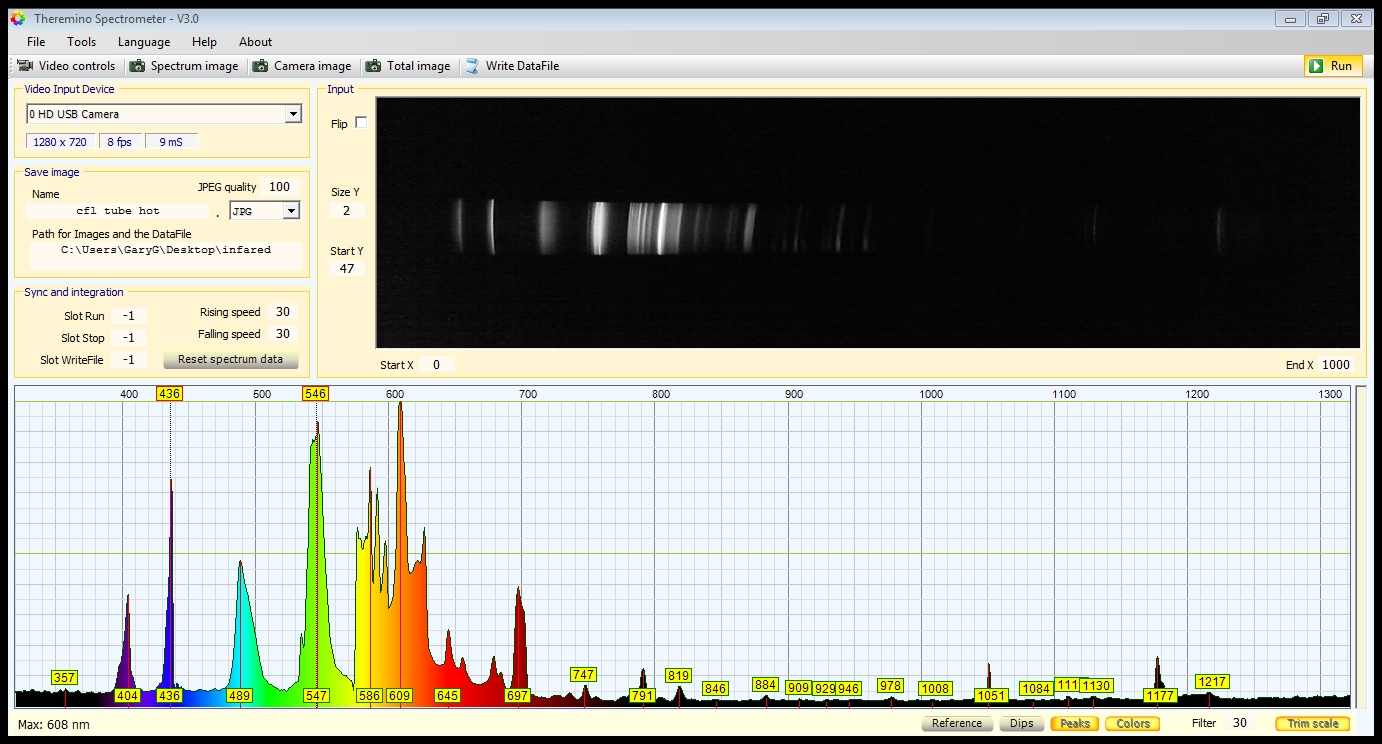Viewport: 1382px width, 744px height.
Task: Toggle the Dips display button
Action: (1021, 723)
